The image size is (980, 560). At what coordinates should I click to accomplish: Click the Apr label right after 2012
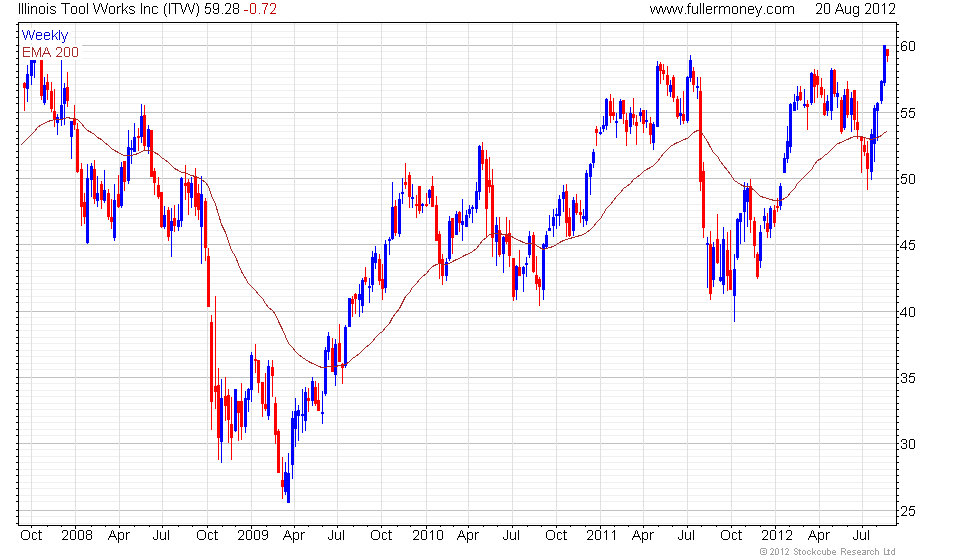[819, 536]
